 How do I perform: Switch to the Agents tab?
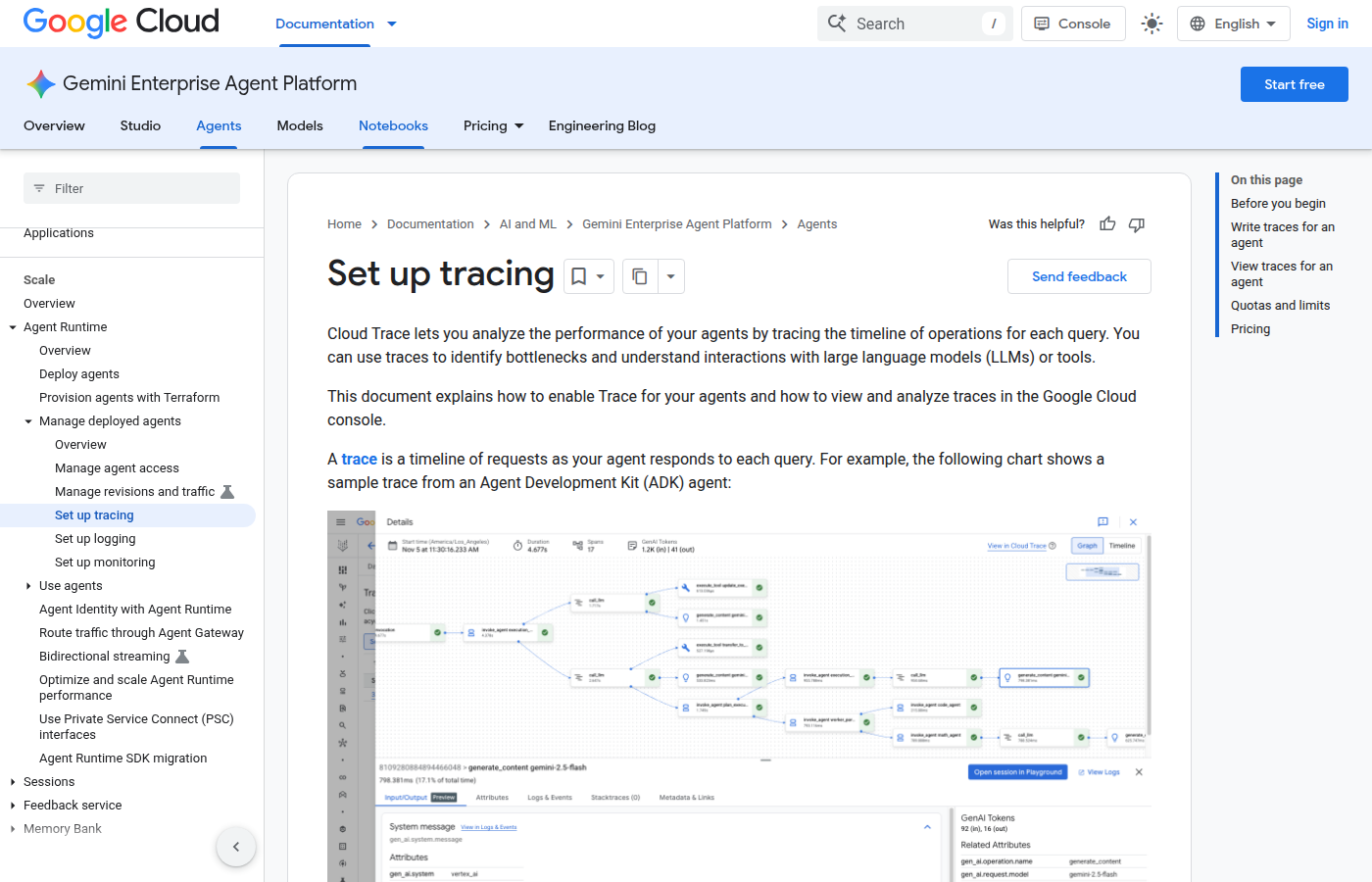(x=219, y=125)
